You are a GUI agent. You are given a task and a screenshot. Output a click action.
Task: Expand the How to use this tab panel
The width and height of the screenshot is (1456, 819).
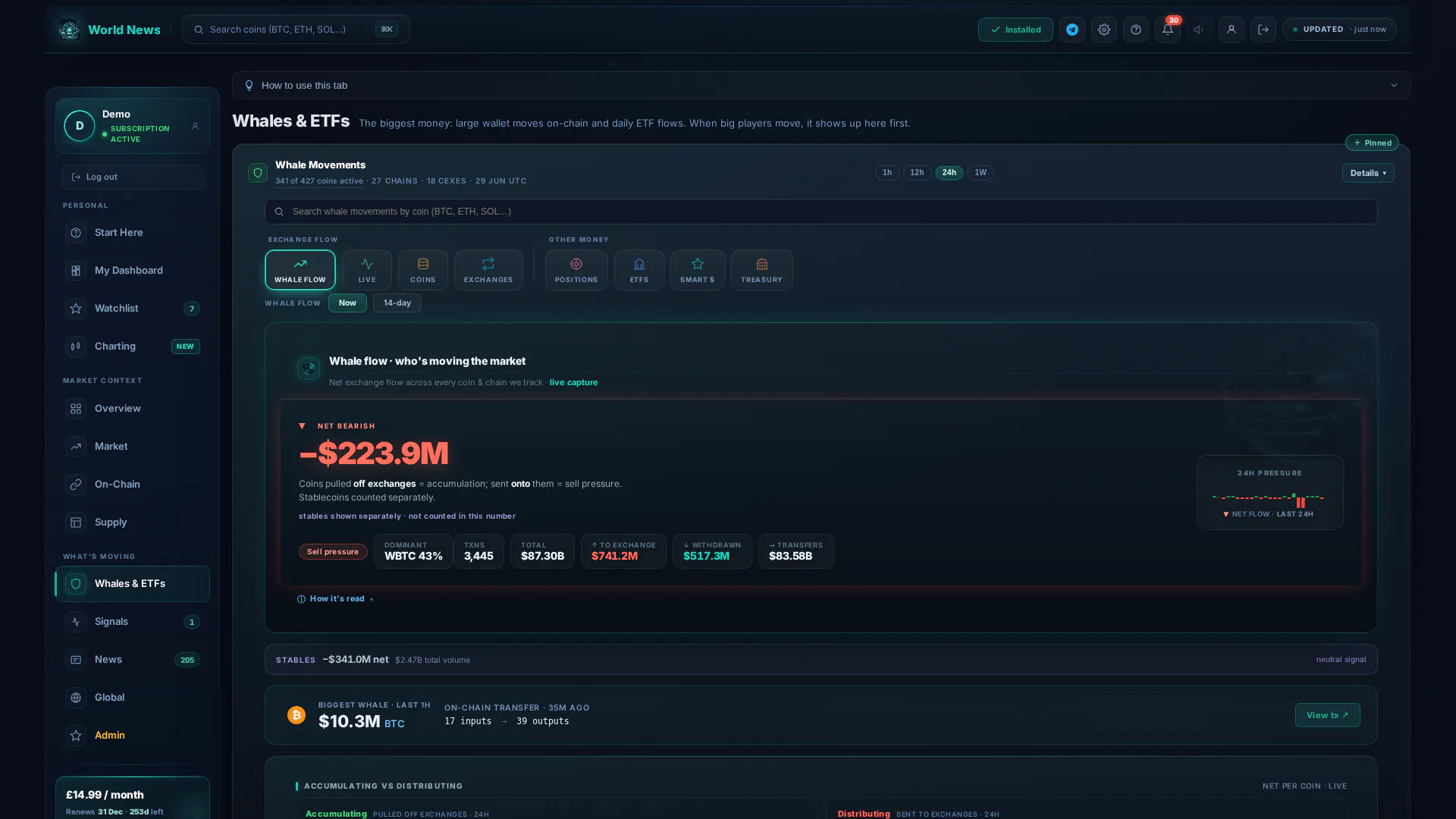[x=821, y=85]
